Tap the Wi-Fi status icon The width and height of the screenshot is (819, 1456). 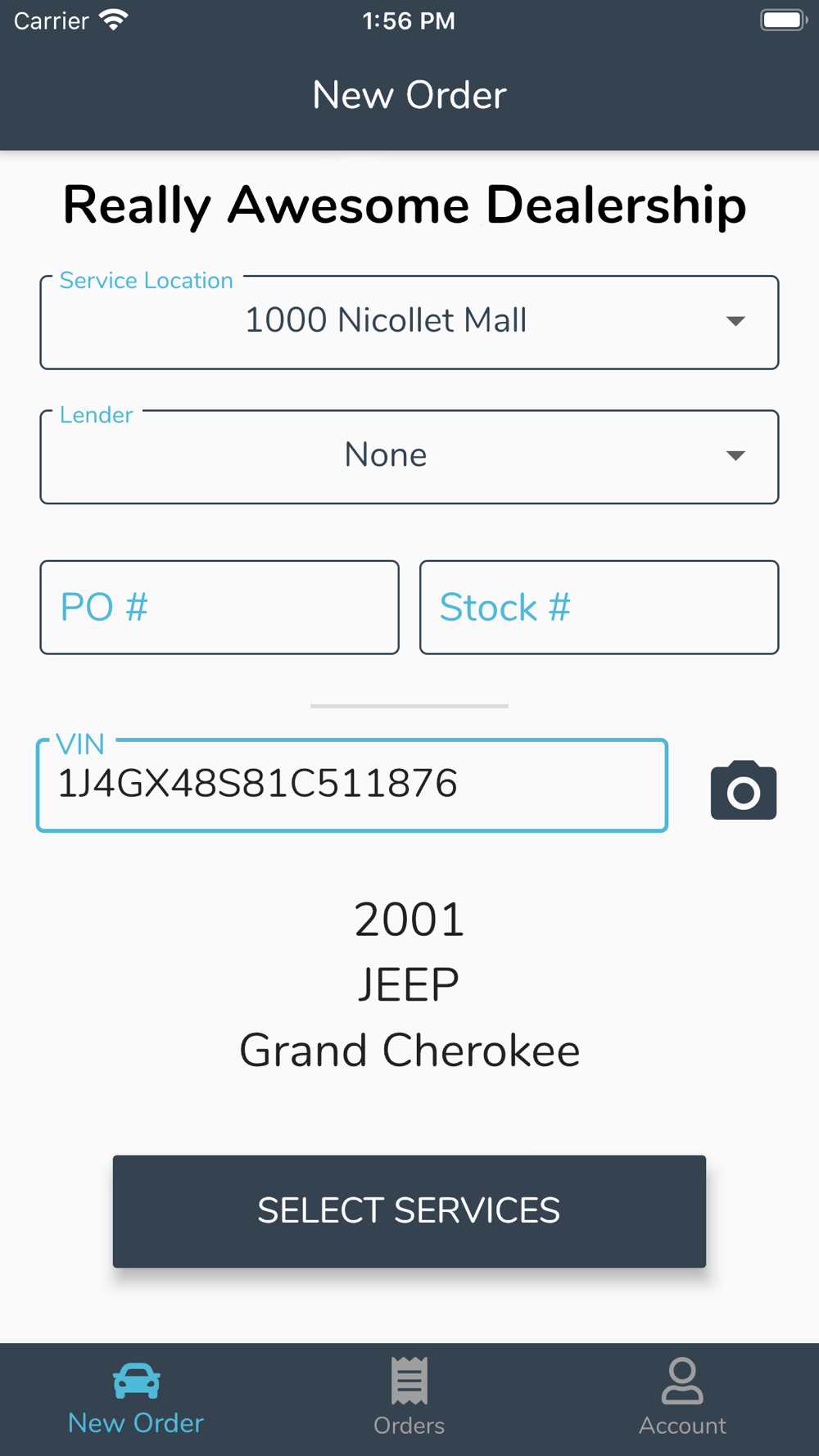point(114,20)
